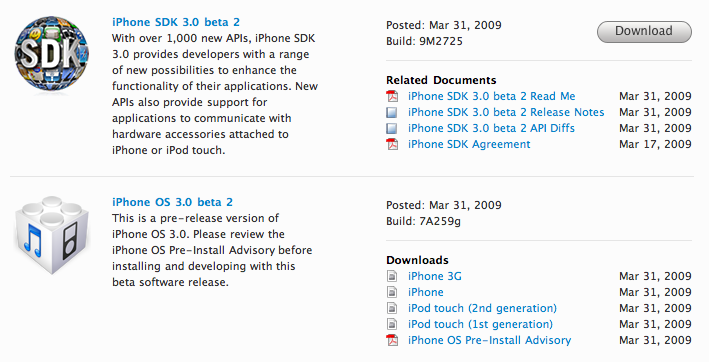Click PDF icon beside Pre-Install Advisory
Image resolution: width=709 pixels, height=362 pixels.
coord(392,340)
